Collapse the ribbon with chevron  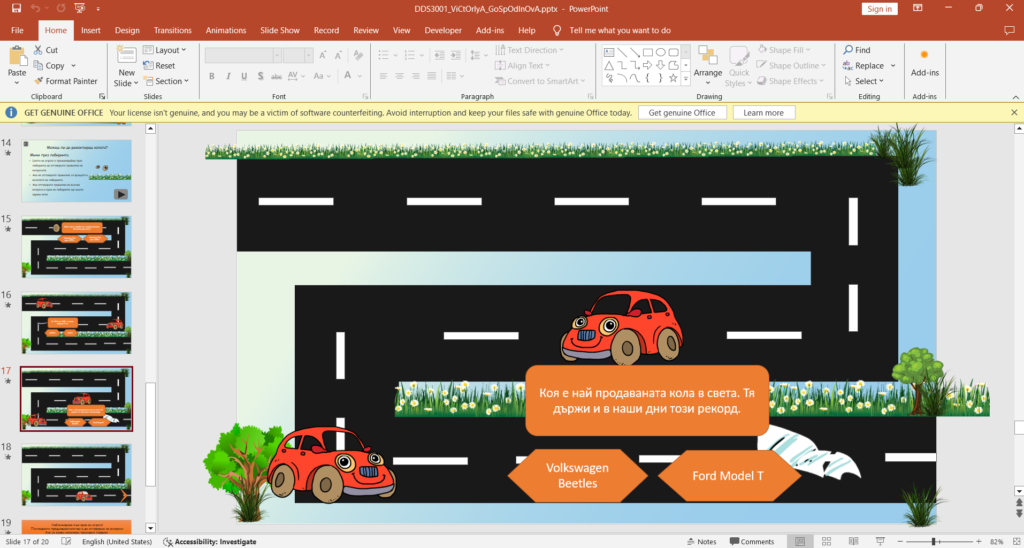1014,97
